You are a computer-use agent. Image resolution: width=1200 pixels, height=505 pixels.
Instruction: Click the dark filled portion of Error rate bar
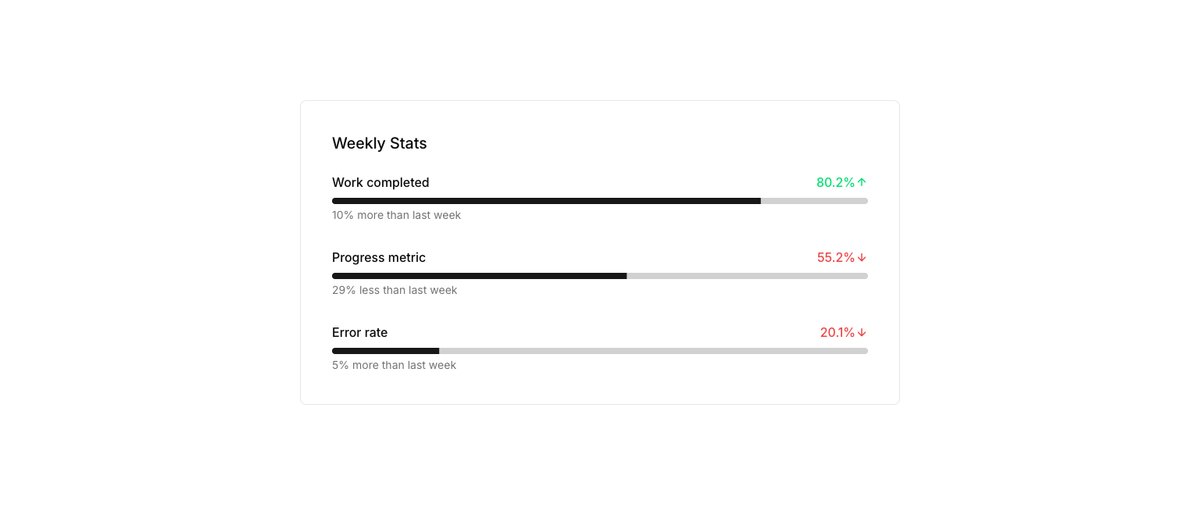(x=386, y=351)
